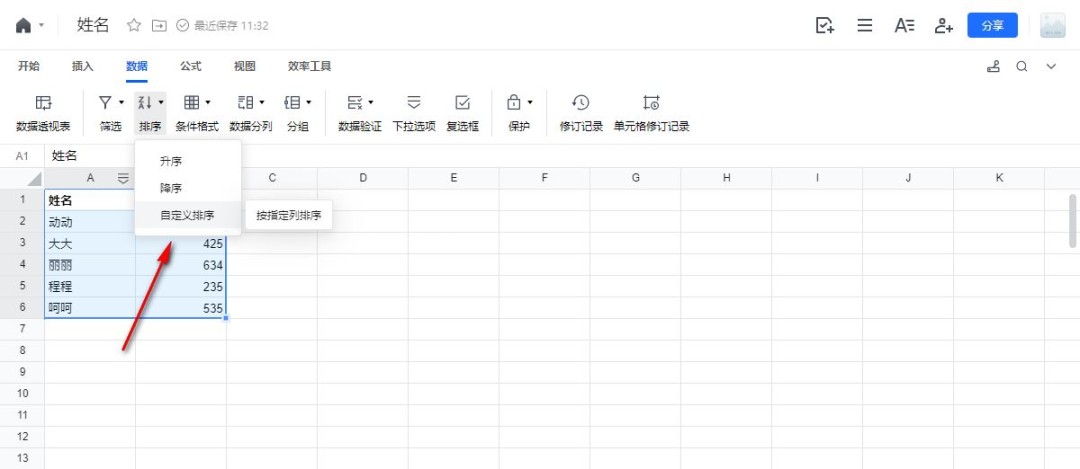Click the search magnifier icon
The image size is (1080, 469).
1022,67
